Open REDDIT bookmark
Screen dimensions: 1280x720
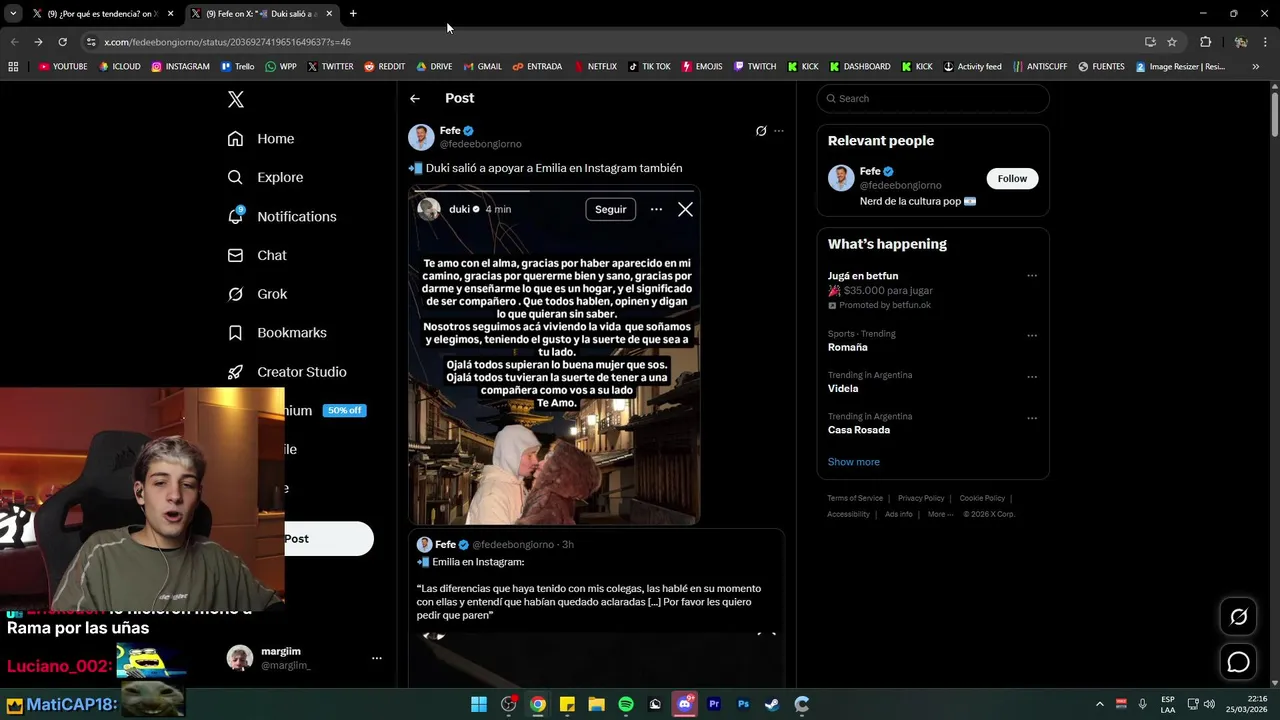point(384,67)
